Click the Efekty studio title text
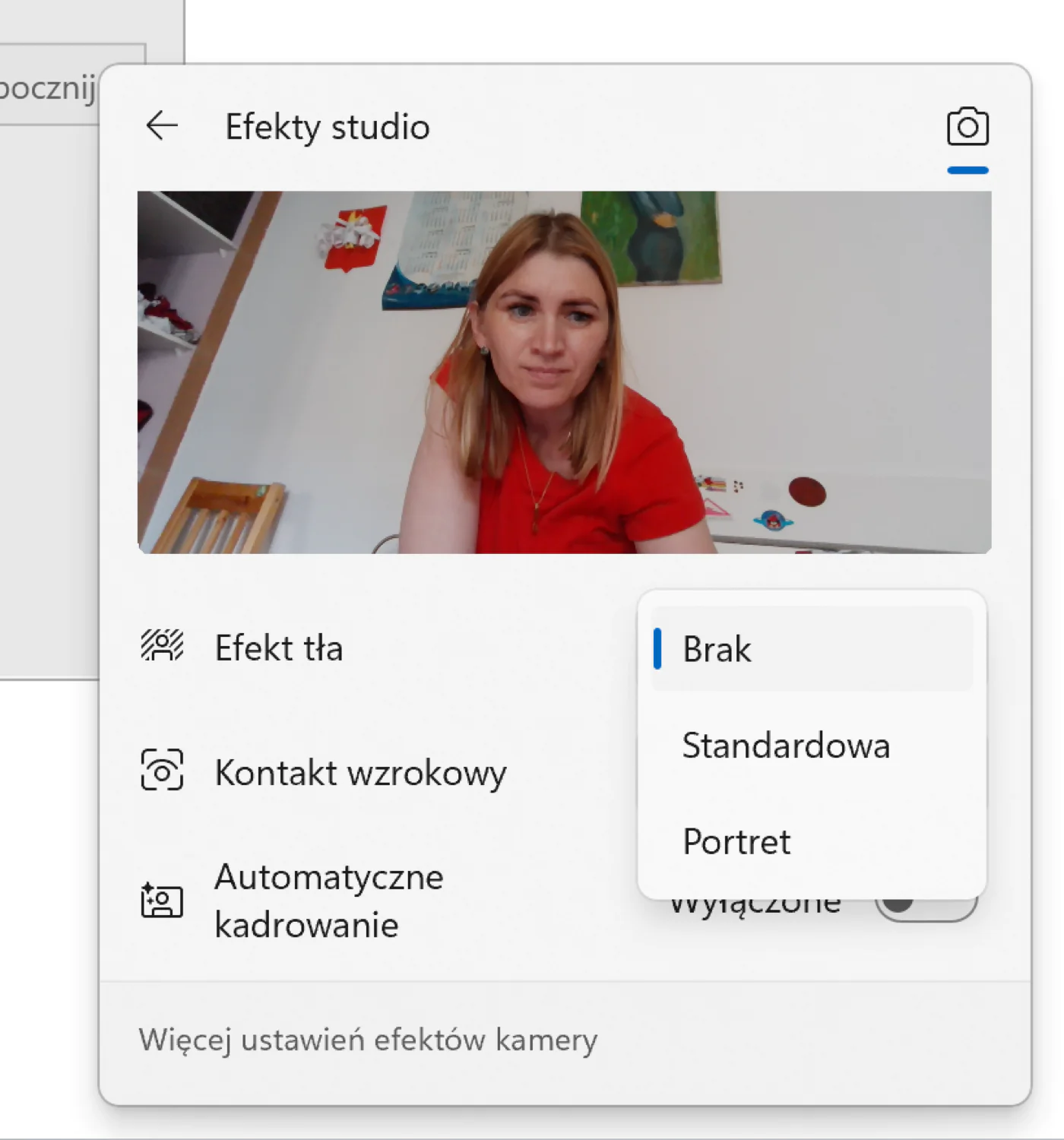This screenshot has height=1140, width=1064. point(328,127)
